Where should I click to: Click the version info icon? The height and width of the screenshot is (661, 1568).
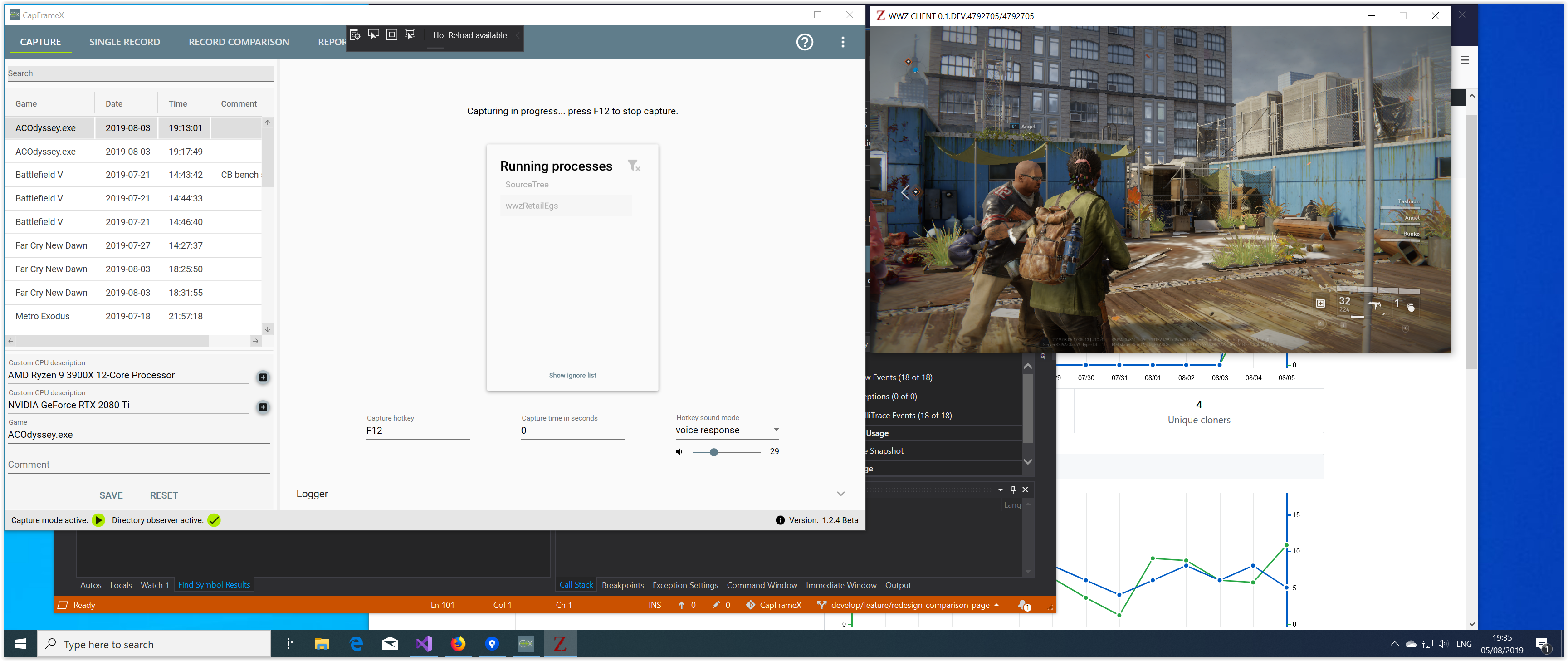[780, 520]
